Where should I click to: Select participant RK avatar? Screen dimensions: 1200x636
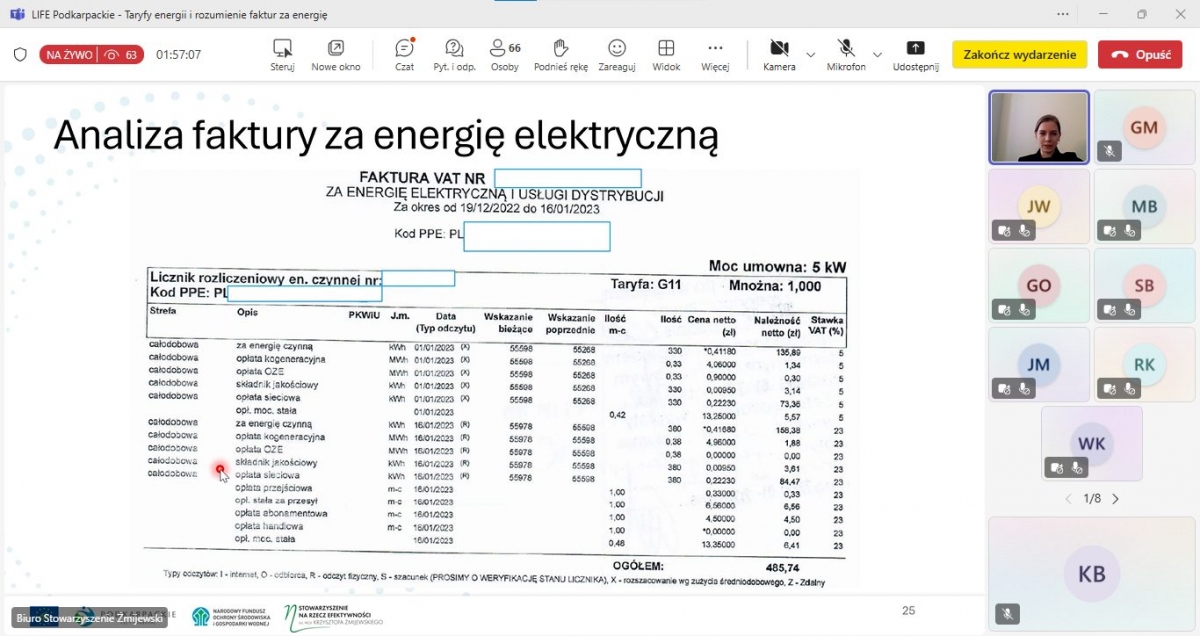click(x=1144, y=364)
